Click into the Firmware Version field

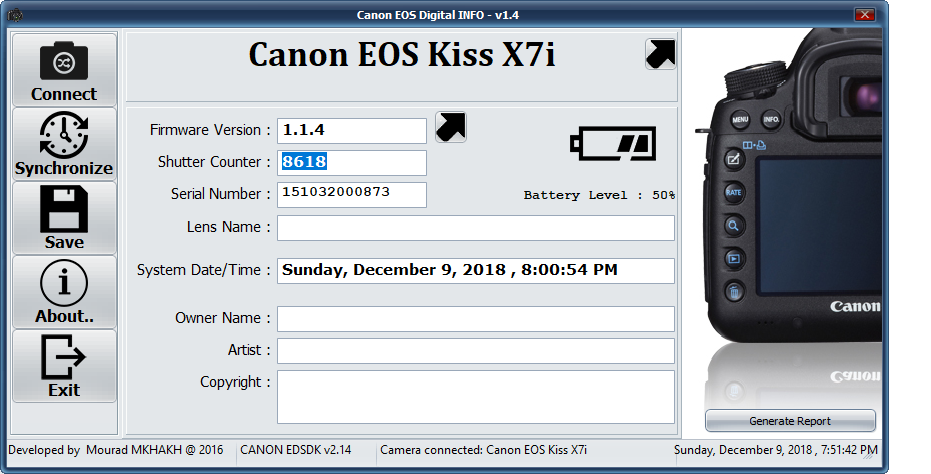[x=351, y=130]
